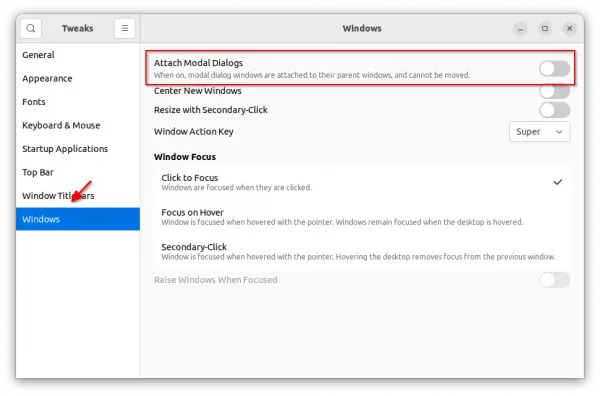600x396 pixels.
Task: Enable Attach Modal Dialogs switch
Action: 554,69
